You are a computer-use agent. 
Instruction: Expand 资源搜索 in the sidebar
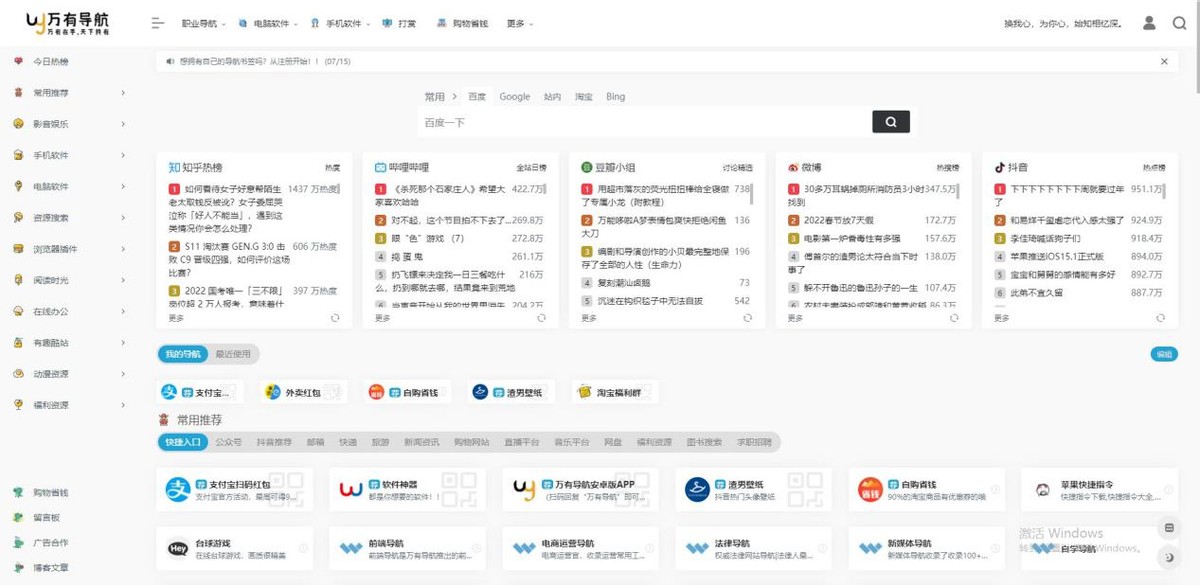[x=123, y=218]
